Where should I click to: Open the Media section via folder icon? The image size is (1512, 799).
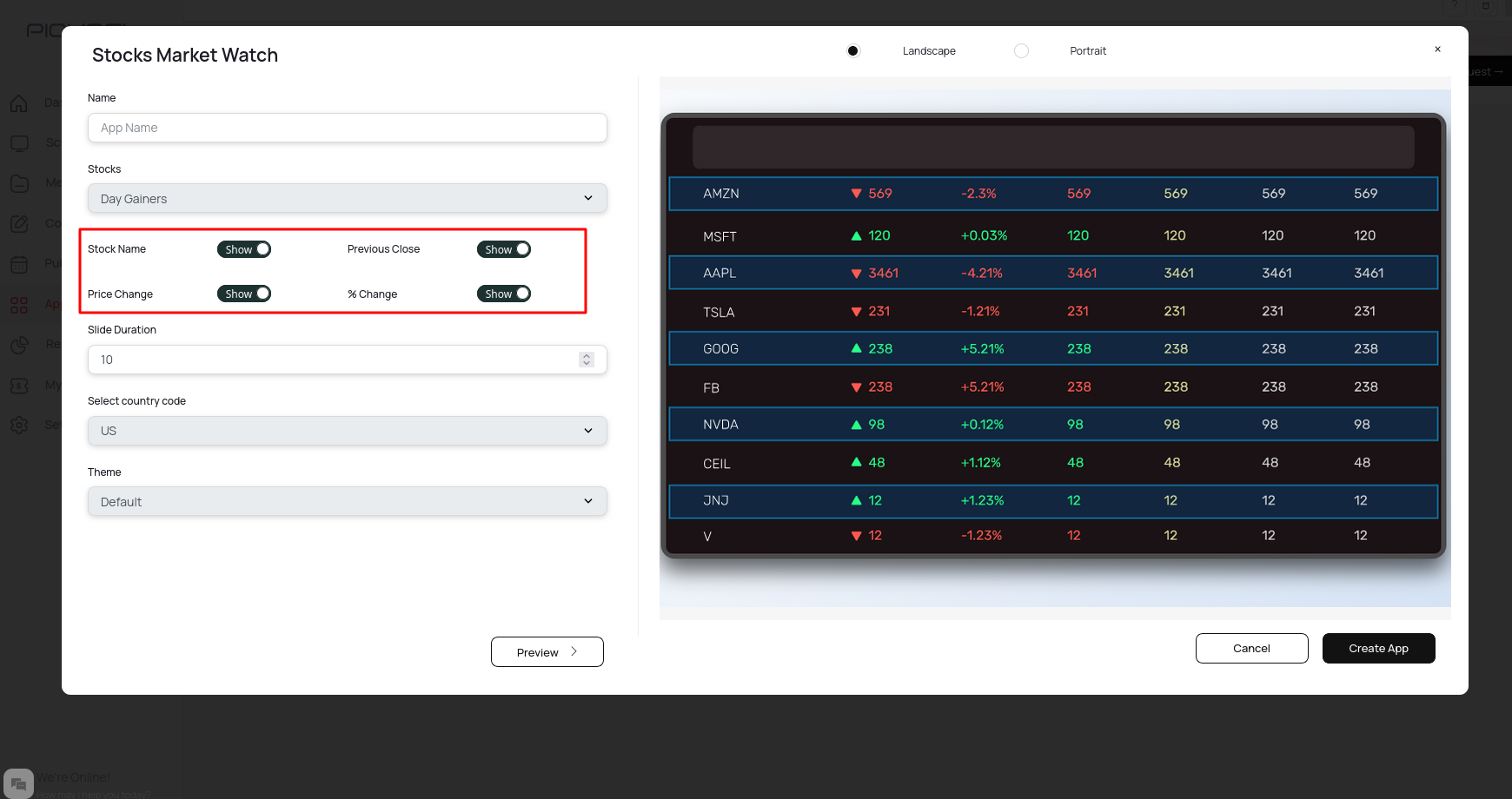pos(19,182)
